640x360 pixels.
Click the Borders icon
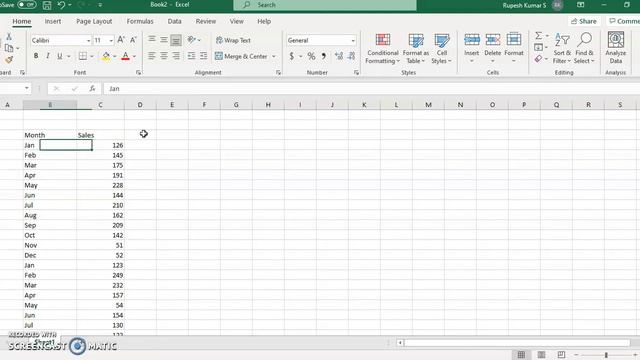click(x=83, y=56)
